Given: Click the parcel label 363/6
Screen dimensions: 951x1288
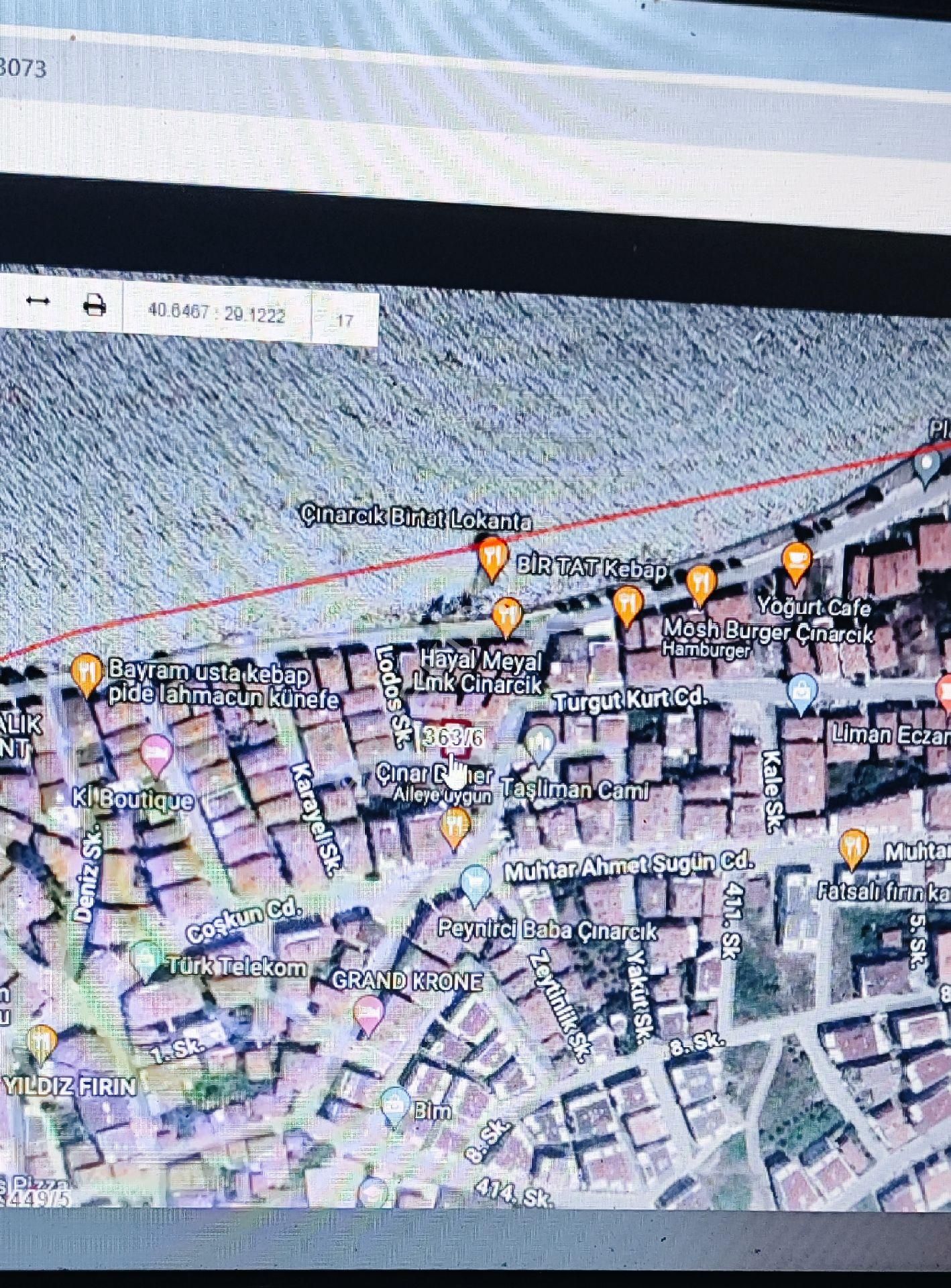Looking at the screenshot, I should click(x=453, y=737).
